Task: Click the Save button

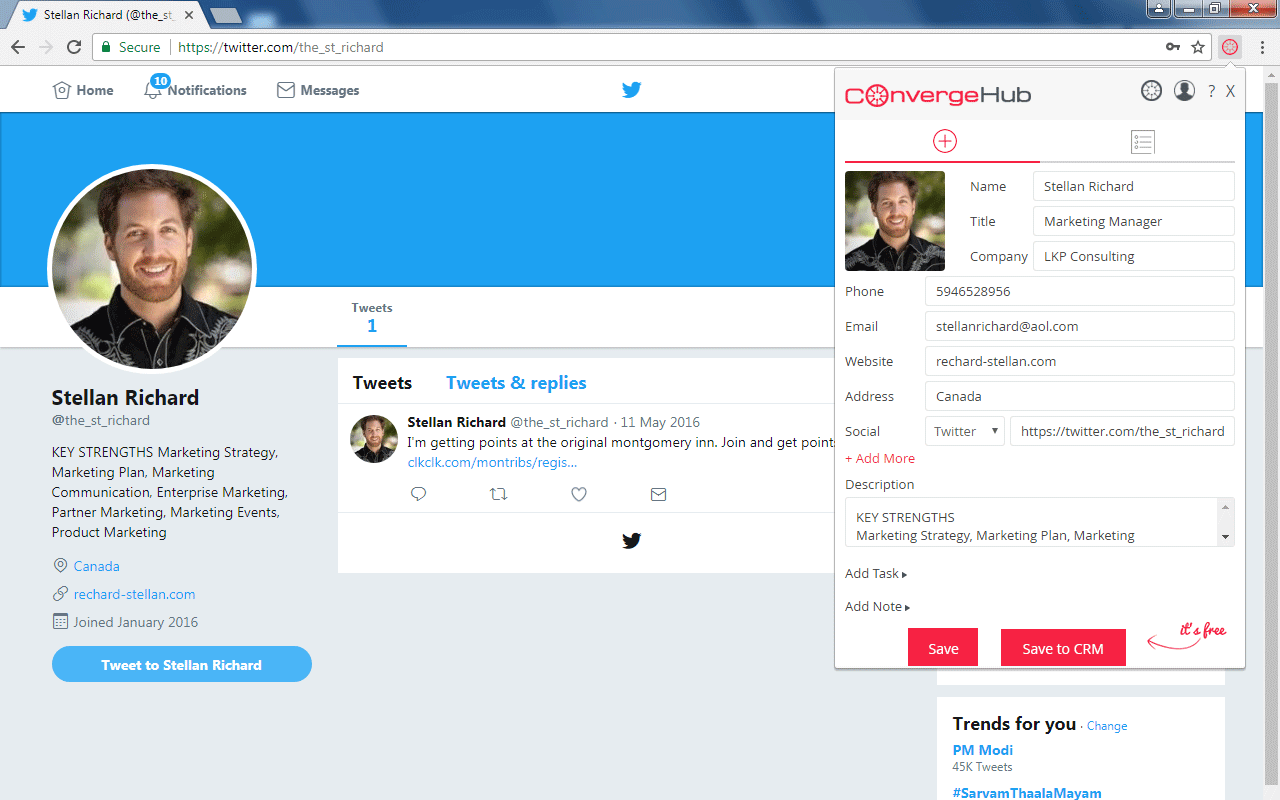Action: (x=943, y=648)
